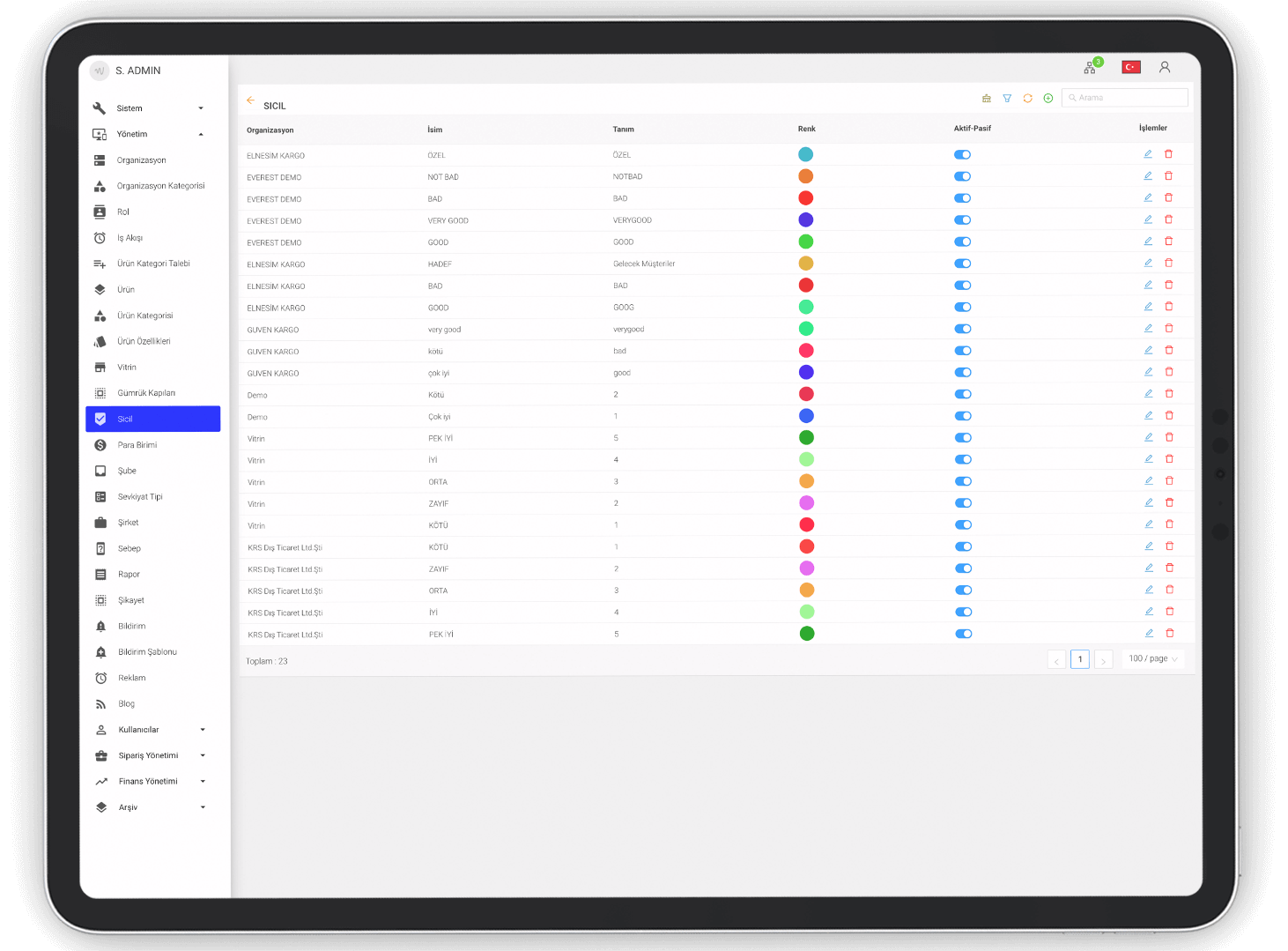The height and width of the screenshot is (951, 1288).
Task: Delete the GUVEN KARGO kötü row
Action: [1169, 350]
